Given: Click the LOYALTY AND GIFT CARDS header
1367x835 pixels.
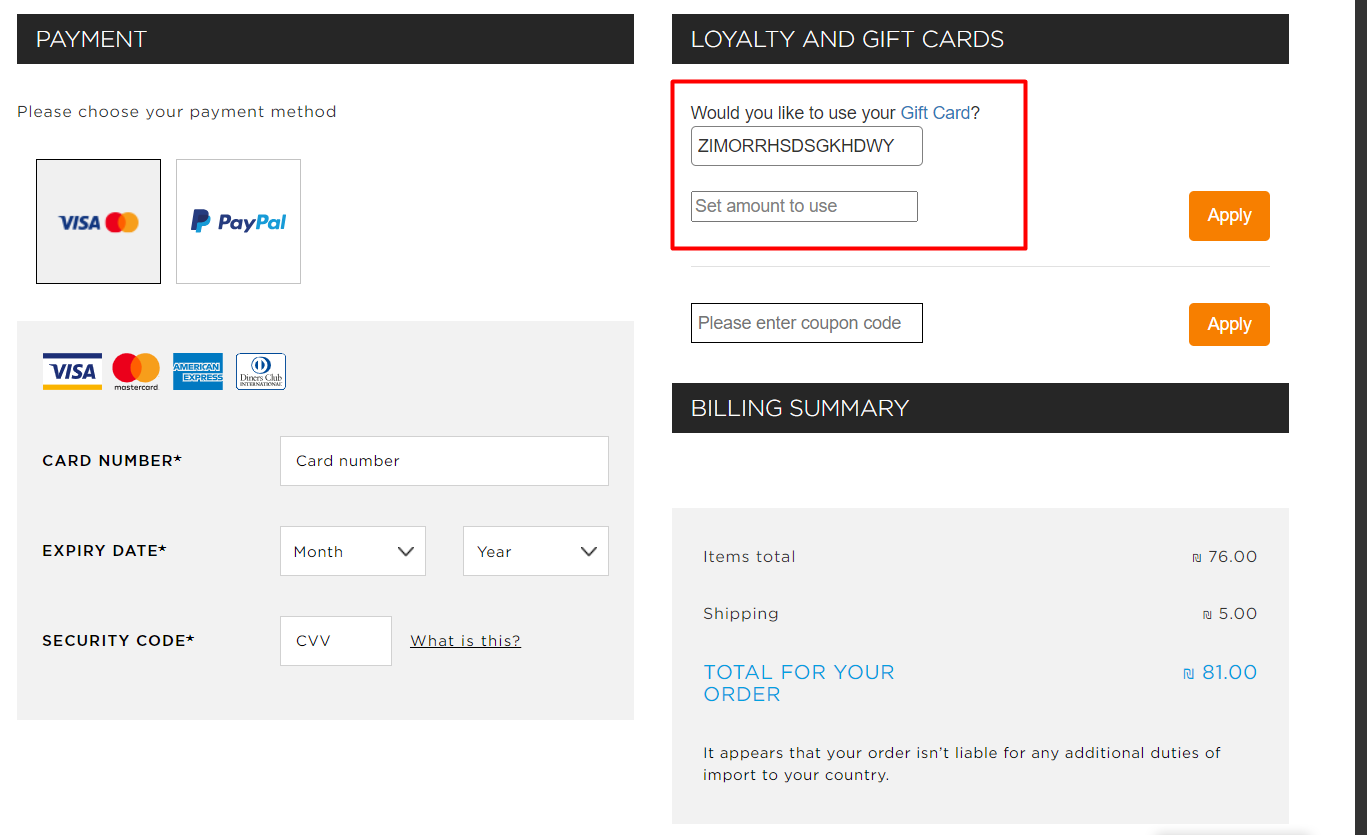Looking at the screenshot, I should [x=980, y=39].
